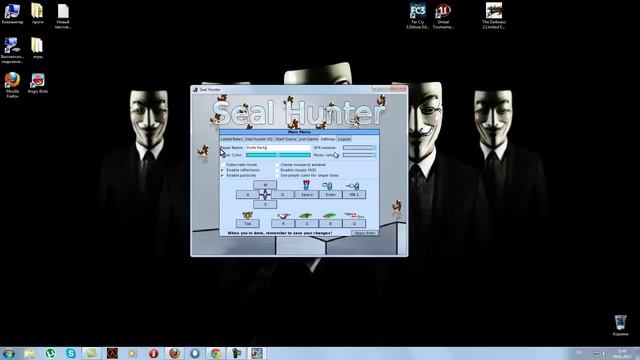Click the icon above the Tab key button
This screenshot has height=360, width=640.
[x=247, y=215]
